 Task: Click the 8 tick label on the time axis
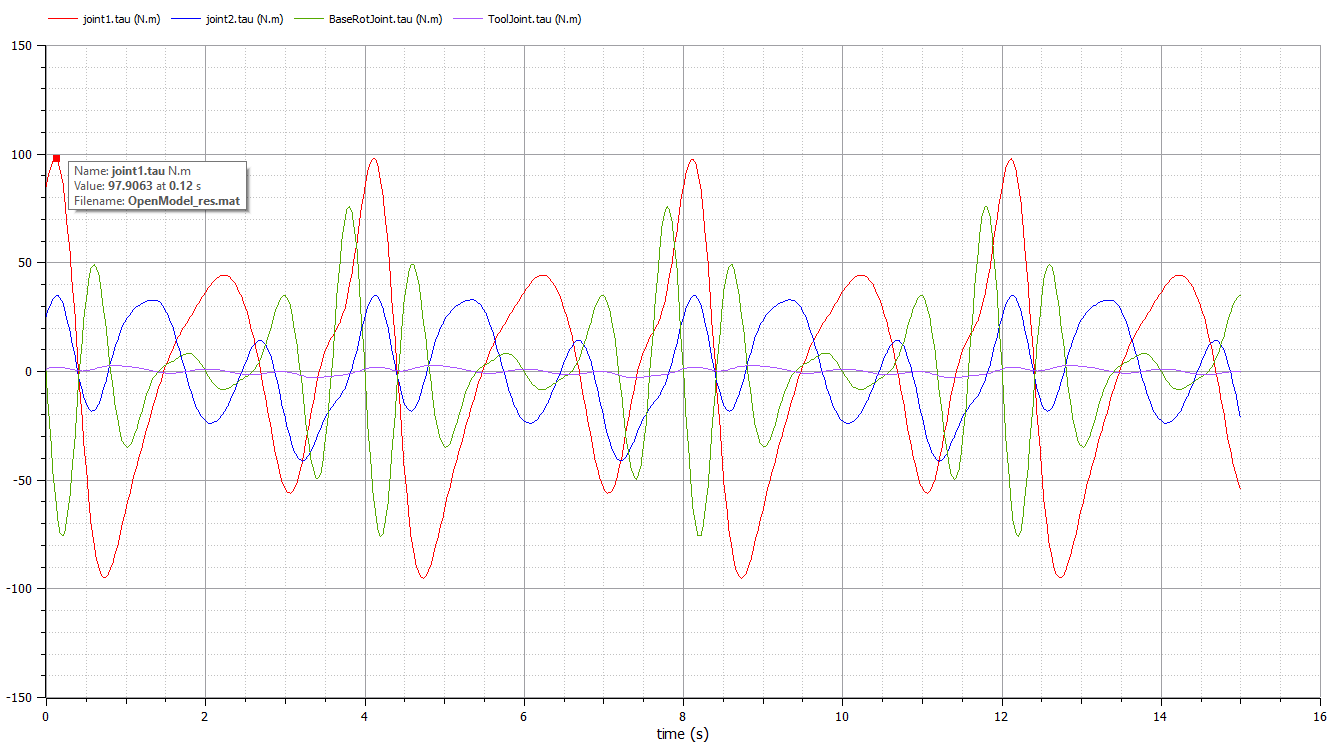[x=683, y=716]
